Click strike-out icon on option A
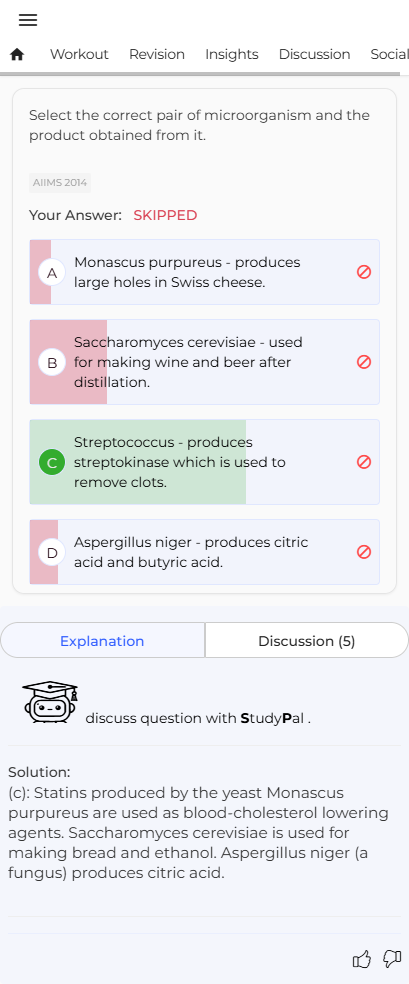Image resolution: width=409 pixels, height=984 pixels. (364, 272)
